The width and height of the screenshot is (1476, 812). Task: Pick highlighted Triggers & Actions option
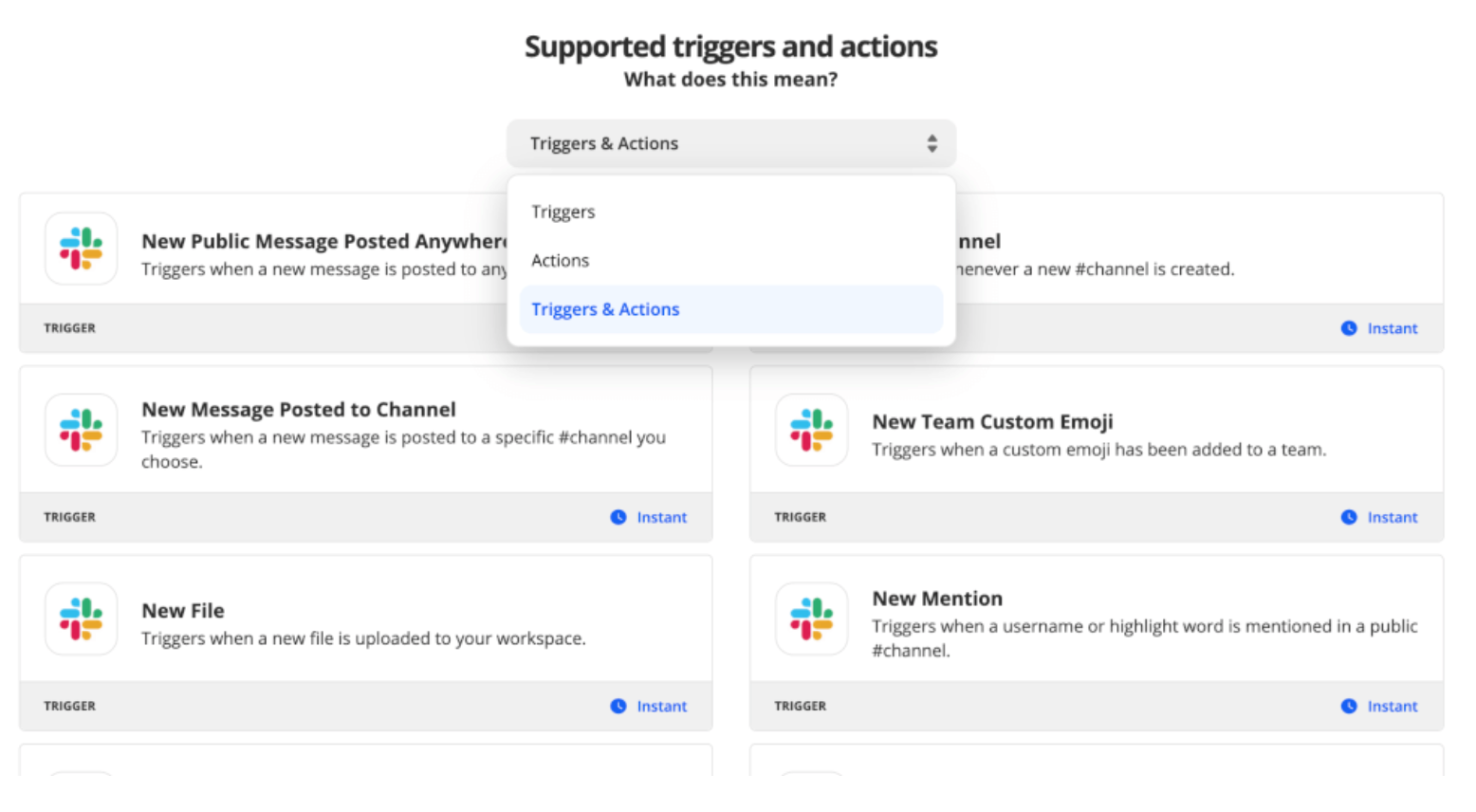pos(731,309)
